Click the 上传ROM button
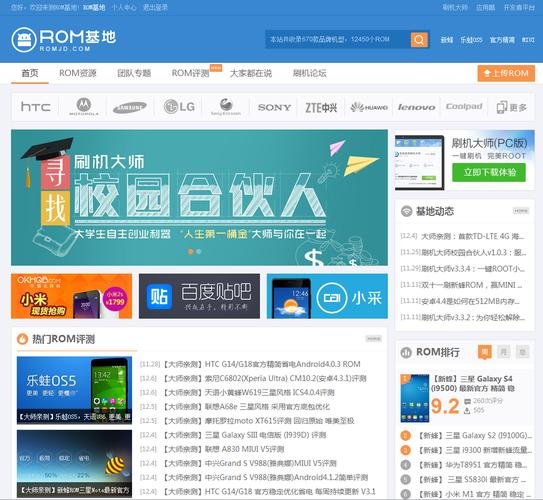The height and width of the screenshot is (500, 543). [506, 73]
